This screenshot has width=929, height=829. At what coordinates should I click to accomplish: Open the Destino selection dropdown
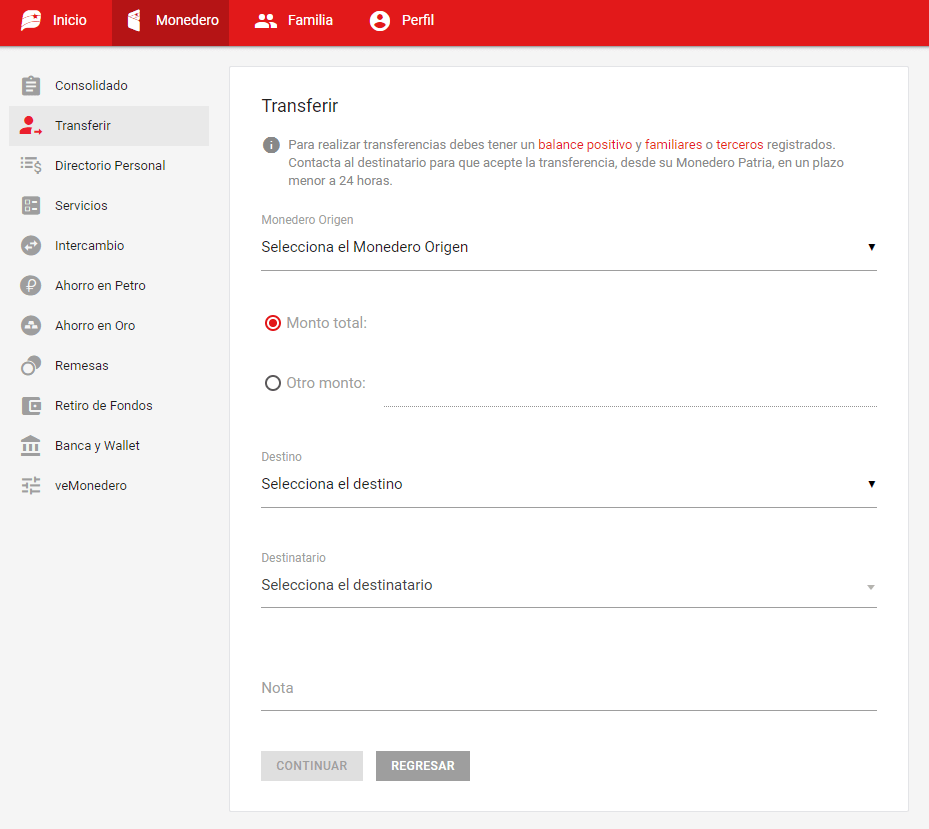click(568, 484)
